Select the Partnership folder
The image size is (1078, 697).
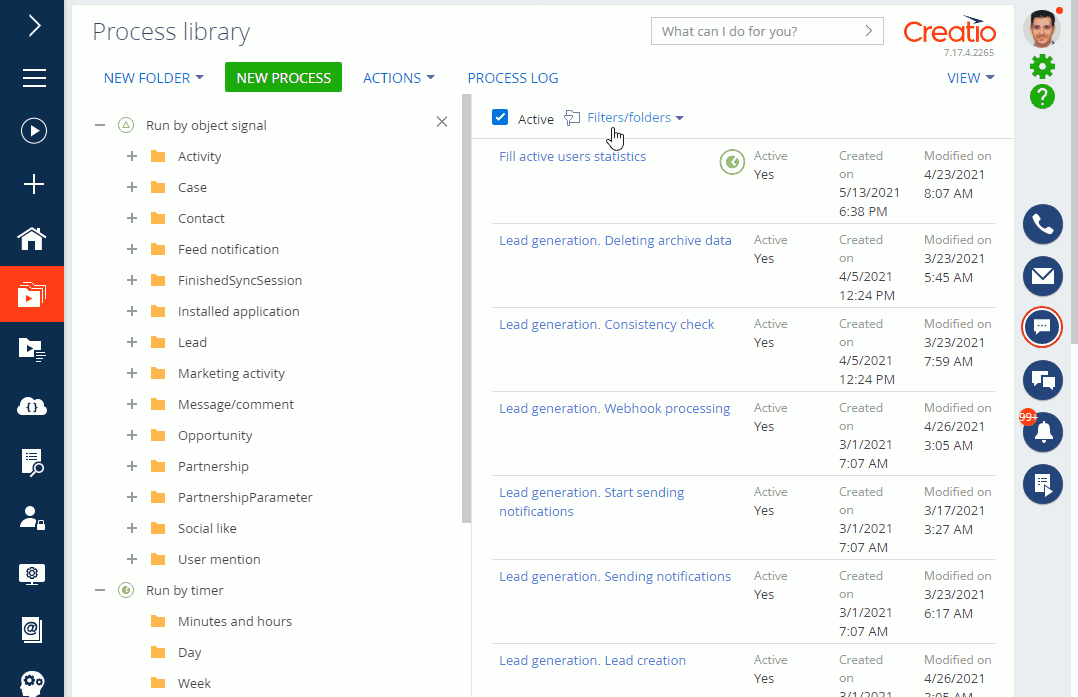213,466
